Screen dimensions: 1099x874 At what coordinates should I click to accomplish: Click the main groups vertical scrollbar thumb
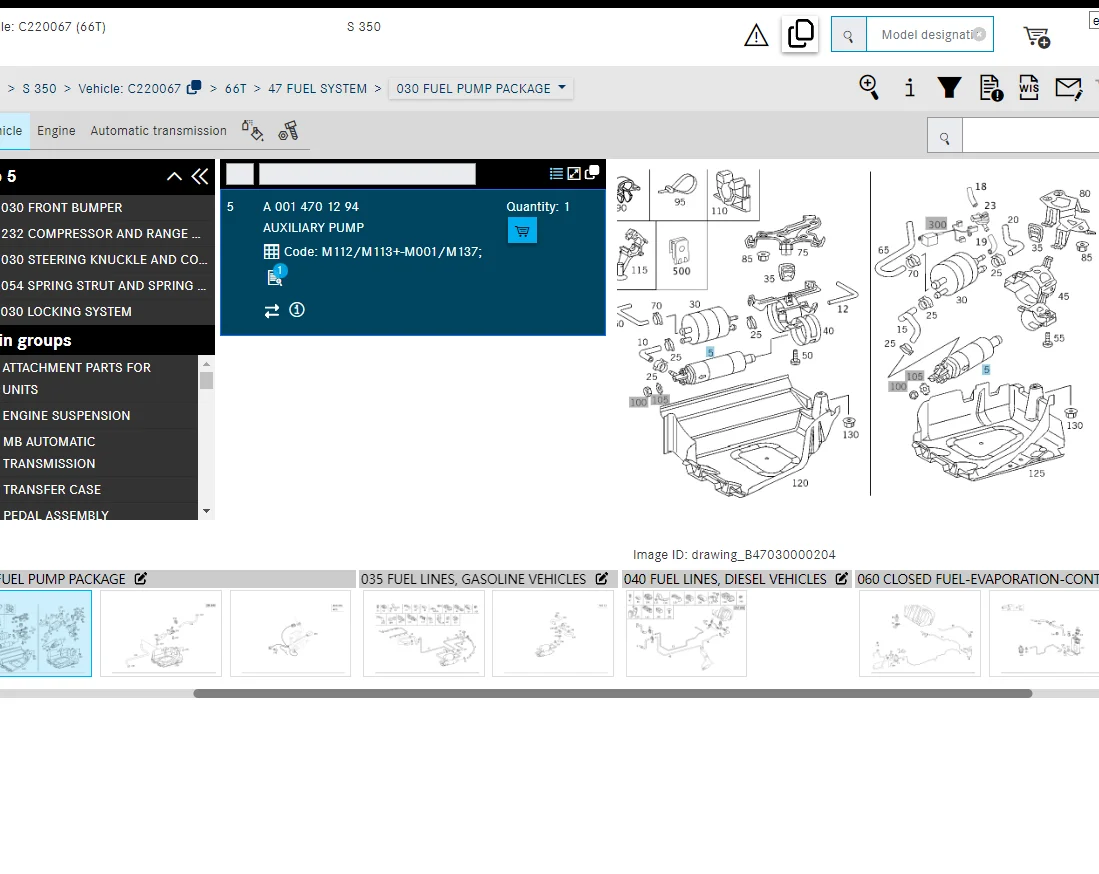pos(206,381)
